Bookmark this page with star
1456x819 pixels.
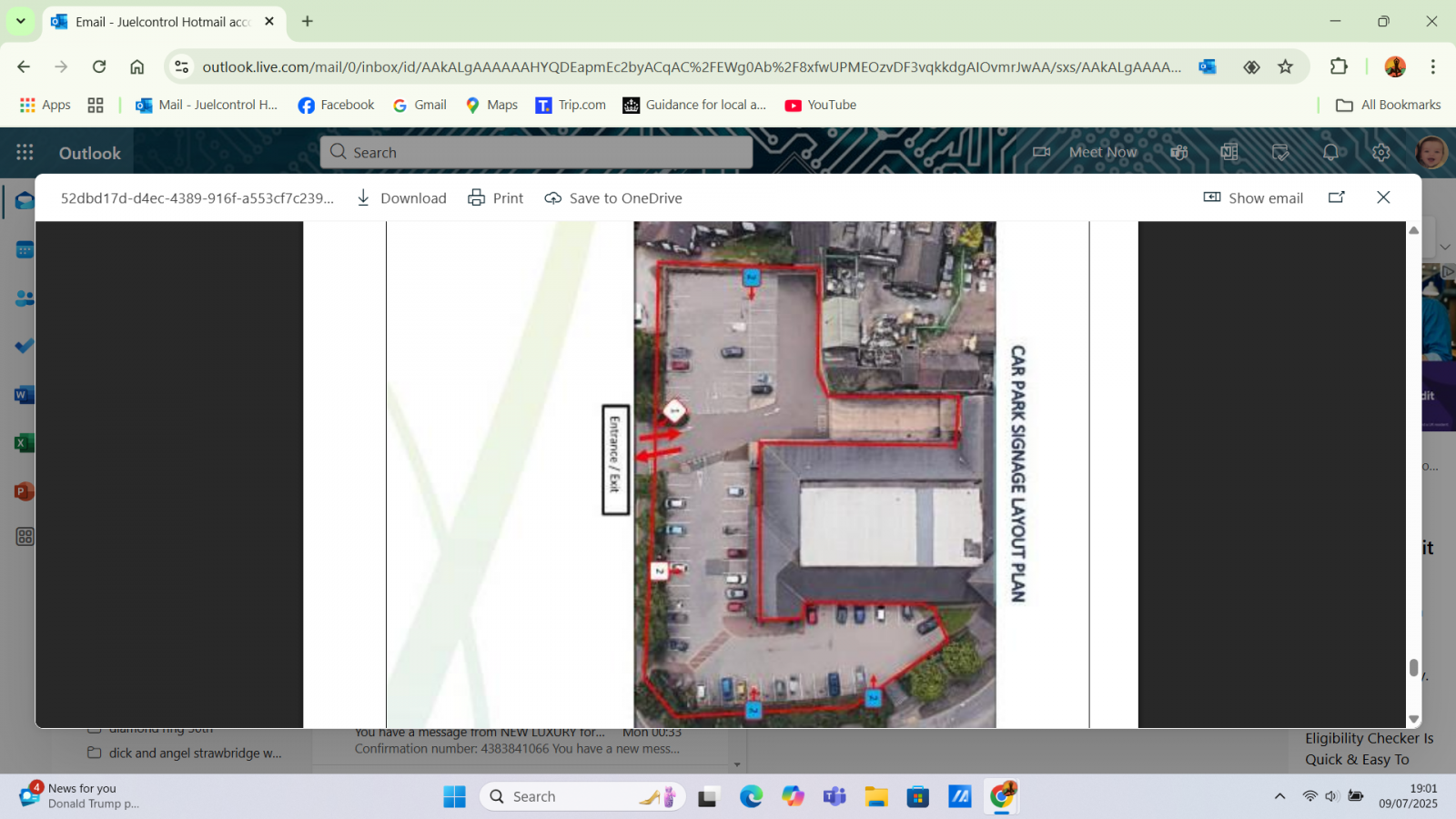tap(1285, 66)
